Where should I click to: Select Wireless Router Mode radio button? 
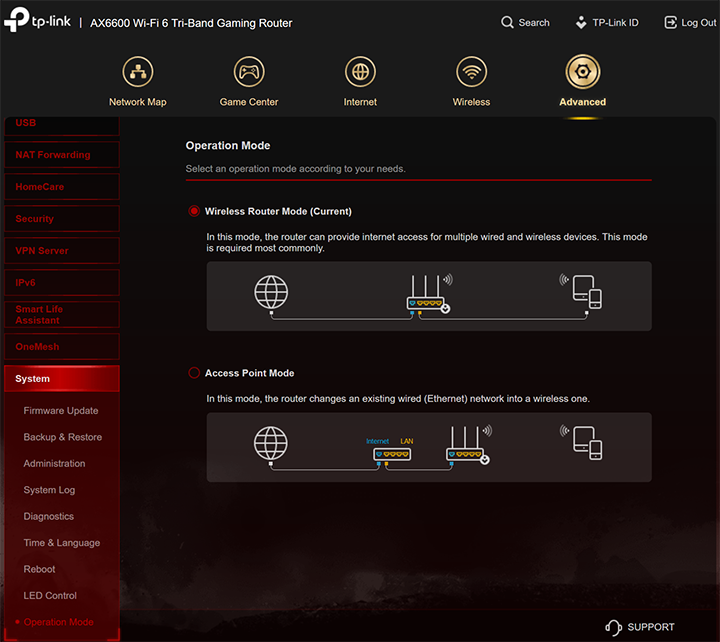(x=194, y=211)
